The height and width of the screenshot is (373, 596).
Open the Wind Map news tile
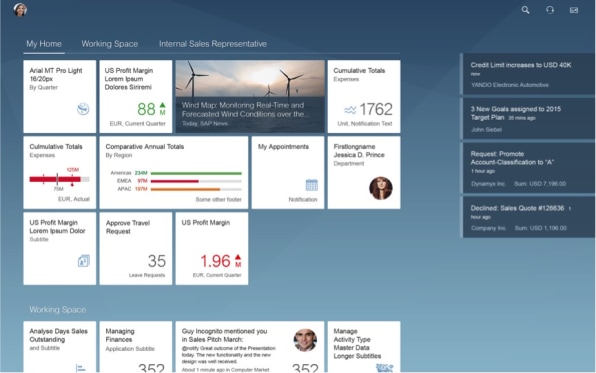(x=250, y=97)
